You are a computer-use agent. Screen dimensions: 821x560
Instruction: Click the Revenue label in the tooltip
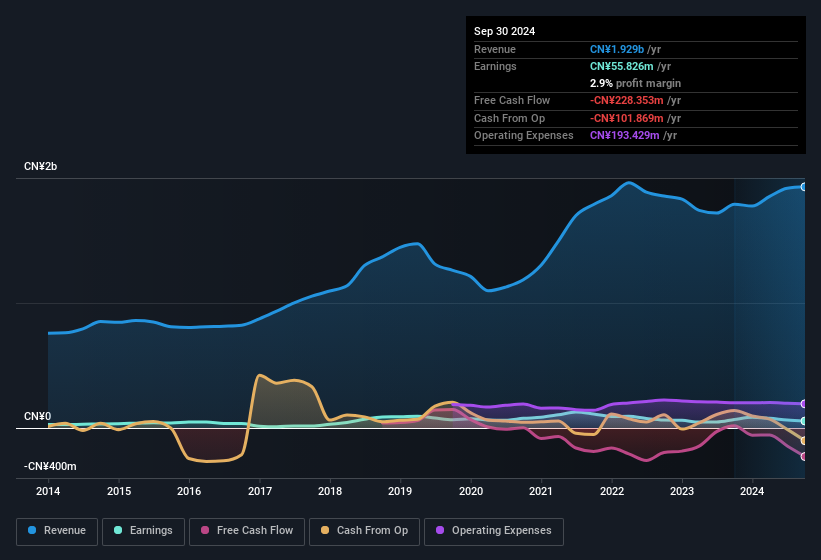point(495,49)
